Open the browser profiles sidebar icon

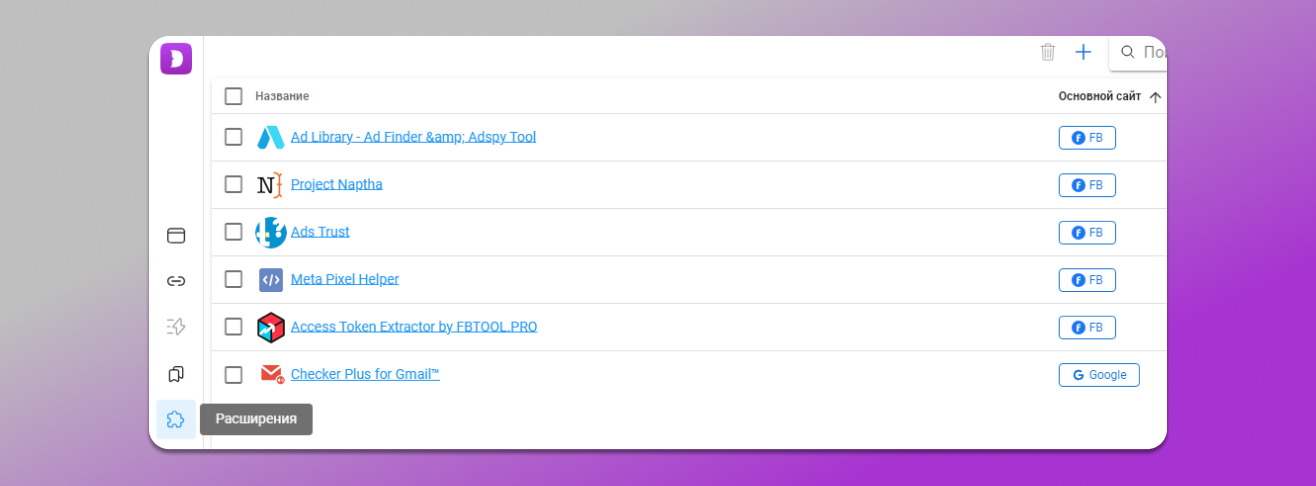[176, 236]
